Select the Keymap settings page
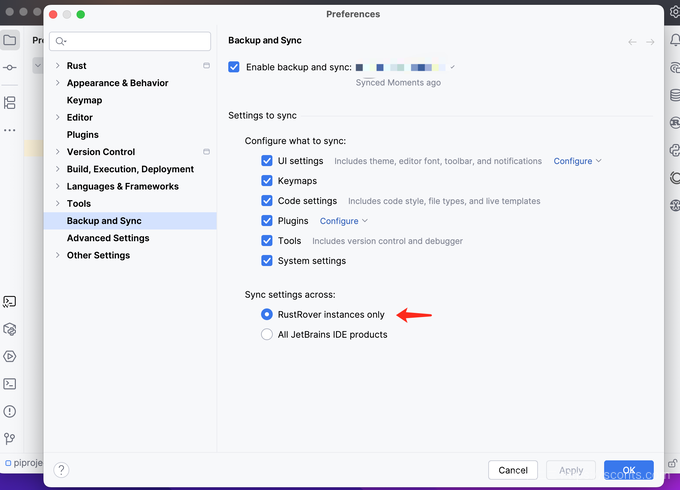 (85, 100)
